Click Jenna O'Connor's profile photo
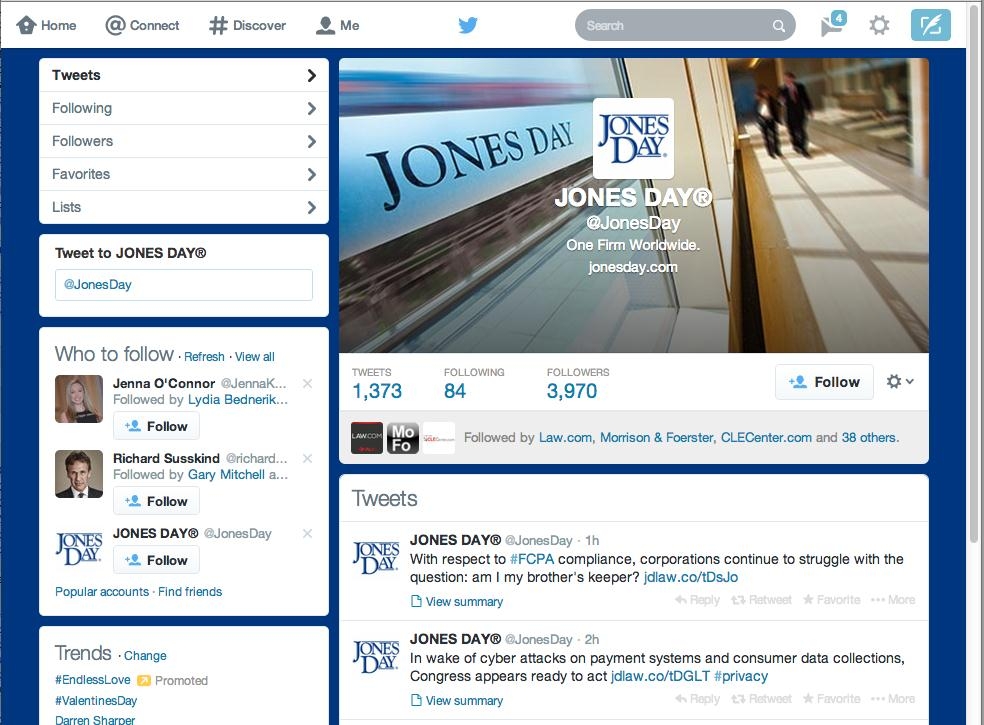984x725 pixels. pyautogui.click(x=79, y=399)
